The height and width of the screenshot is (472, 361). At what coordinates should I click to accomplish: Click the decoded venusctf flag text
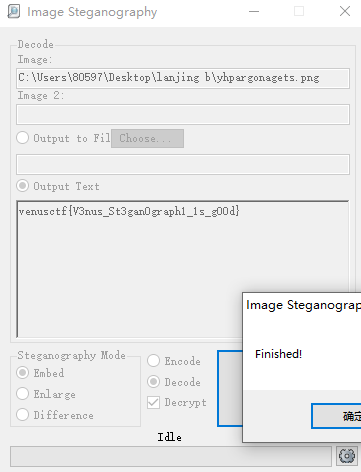[129, 211]
